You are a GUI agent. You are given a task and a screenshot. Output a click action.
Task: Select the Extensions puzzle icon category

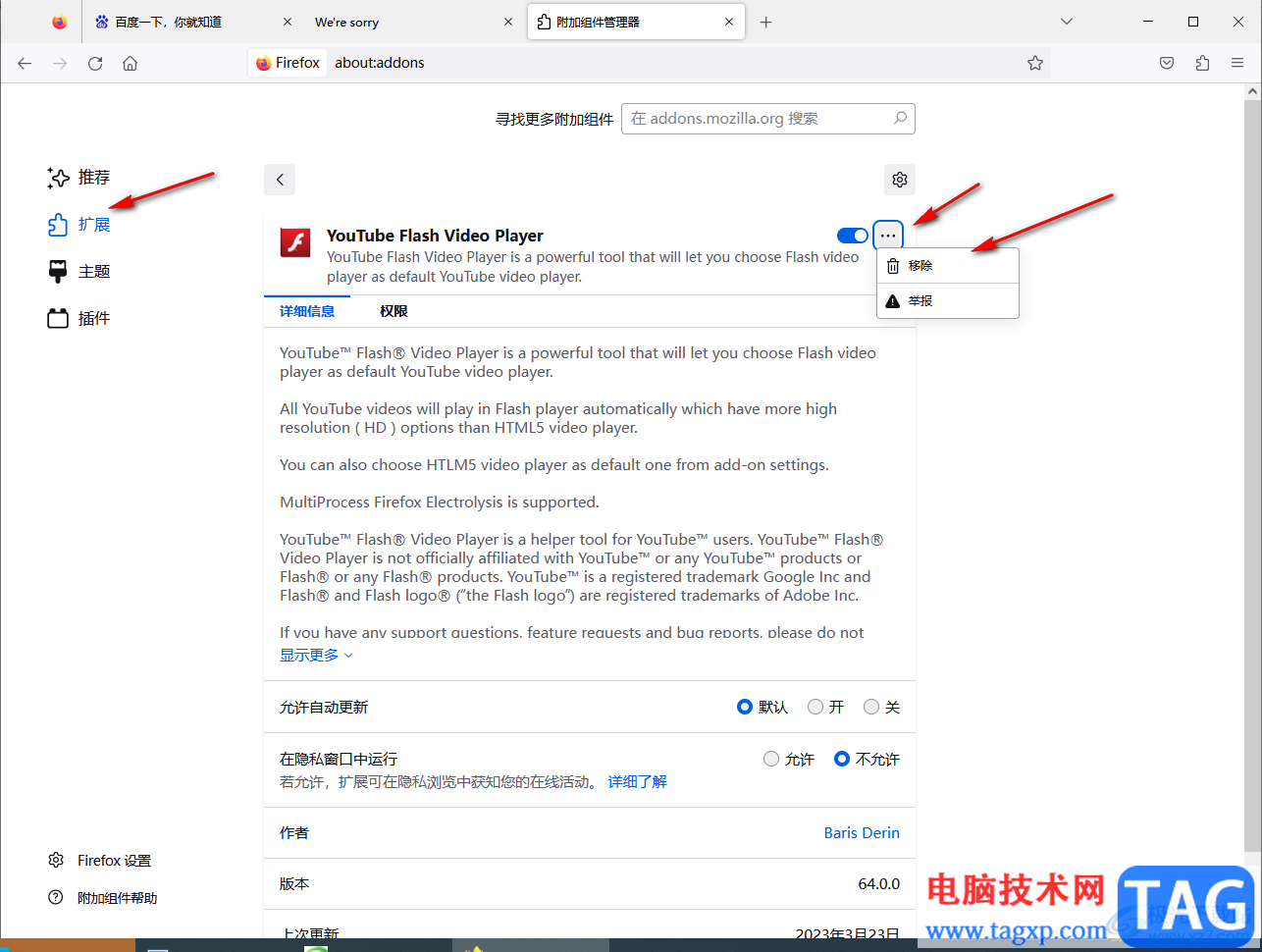(79, 225)
